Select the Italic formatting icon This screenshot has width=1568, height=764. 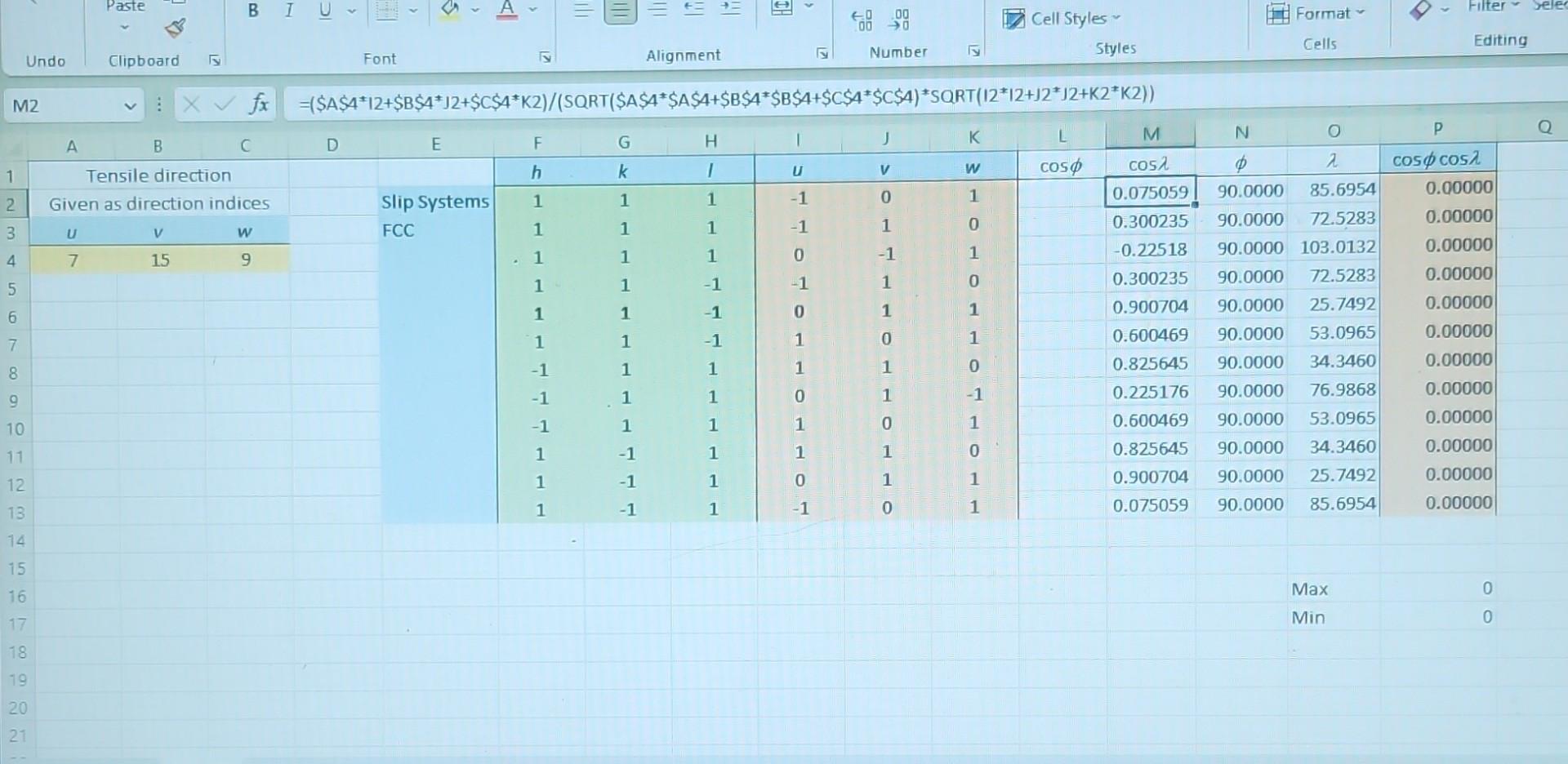pos(289,11)
